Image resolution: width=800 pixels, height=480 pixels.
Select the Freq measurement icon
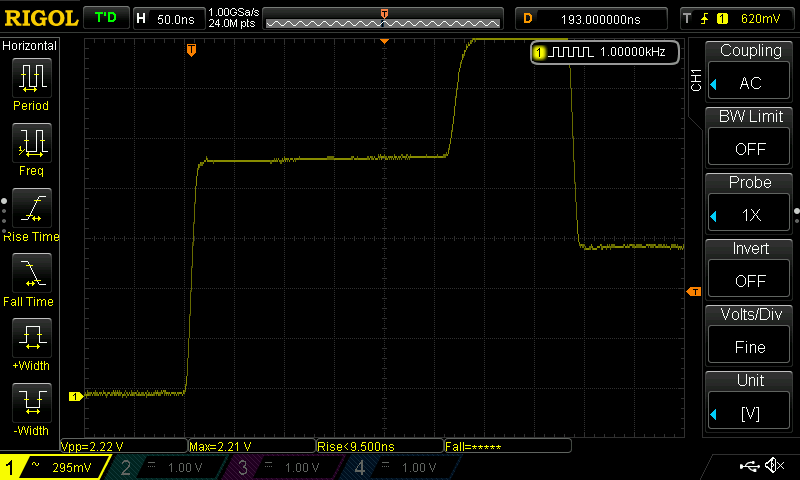pos(32,143)
